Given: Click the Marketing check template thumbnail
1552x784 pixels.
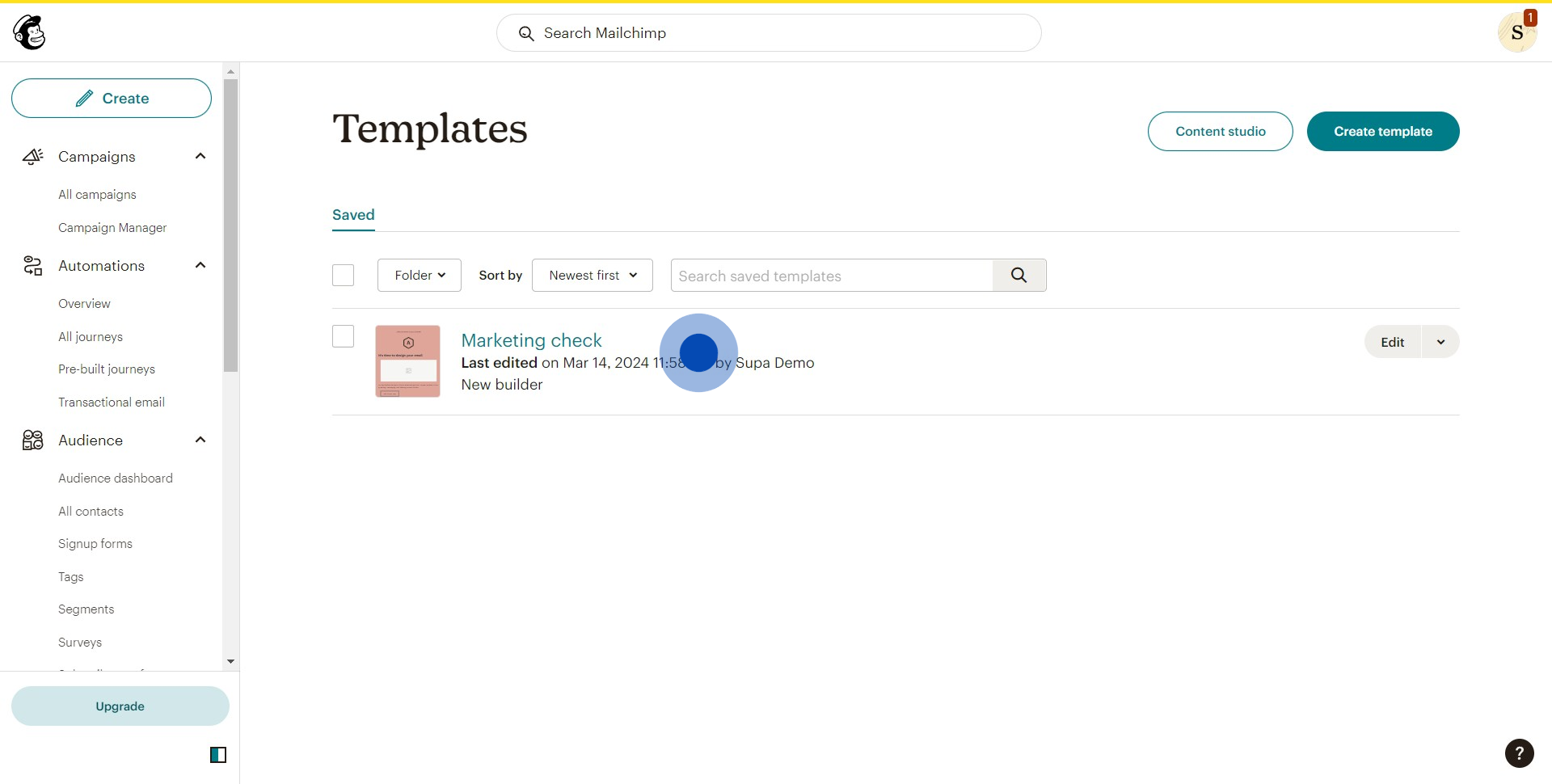Looking at the screenshot, I should point(407,361).
